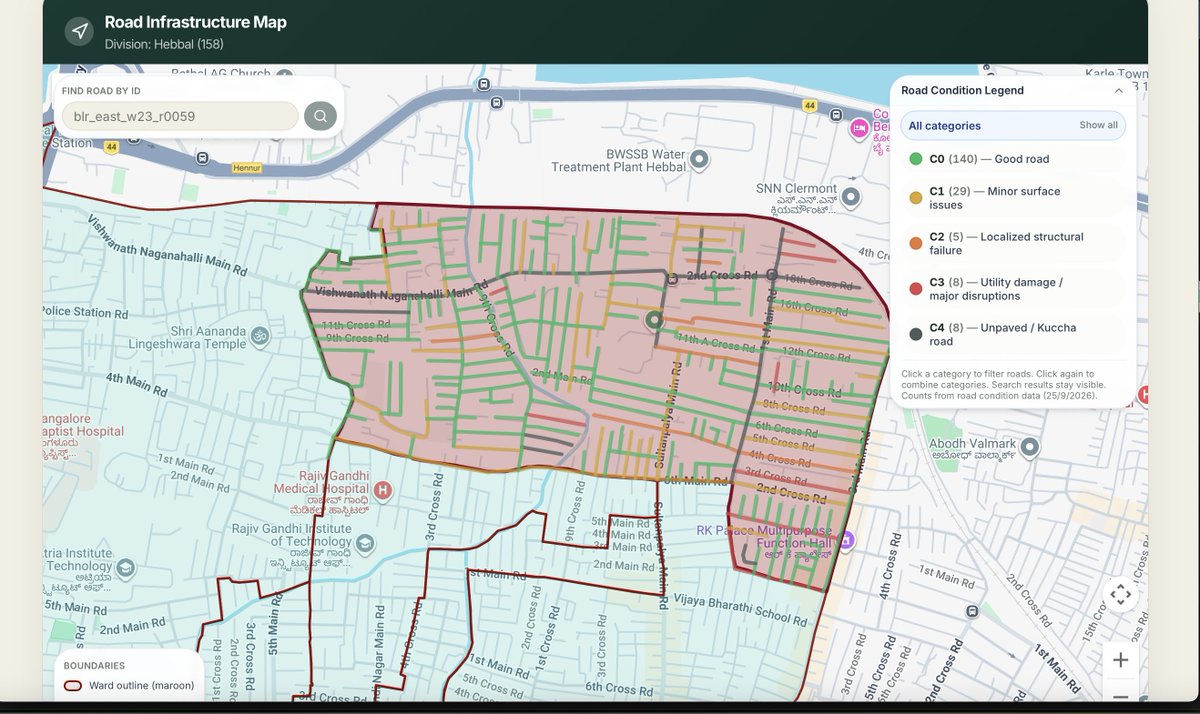Filter by C1 Minor surface issues
Image resolution: width=1200 pixels, height=714 pixels.
point(1013,198)
